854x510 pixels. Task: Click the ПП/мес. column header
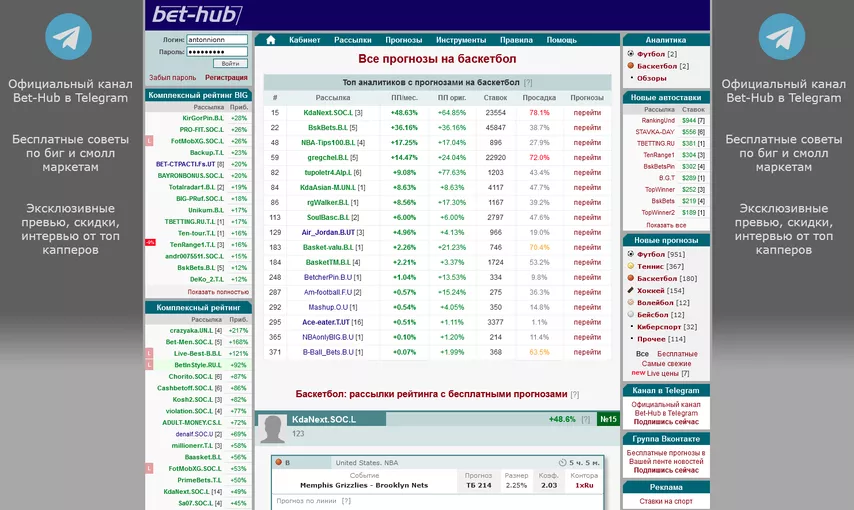[404, 98]
